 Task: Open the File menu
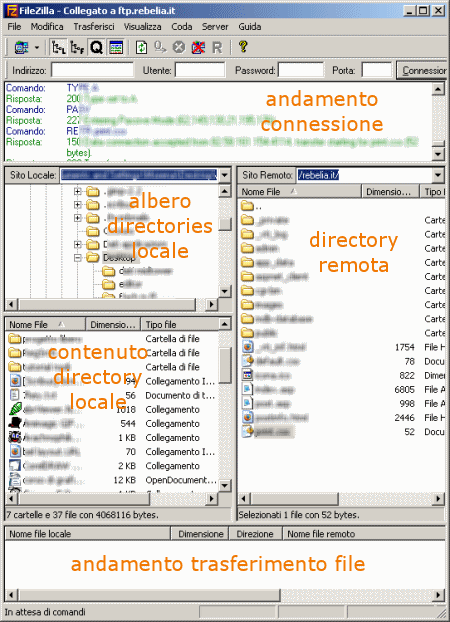coord(14,27)
